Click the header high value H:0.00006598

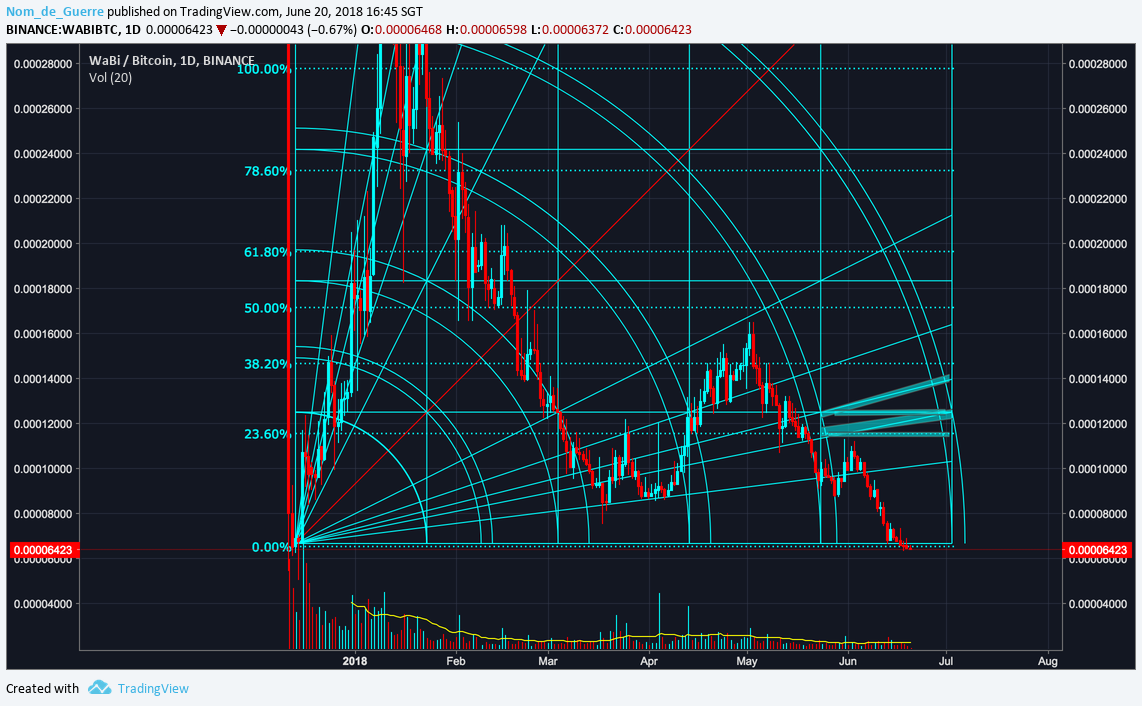pyautogui.click(x=486, y=30)
